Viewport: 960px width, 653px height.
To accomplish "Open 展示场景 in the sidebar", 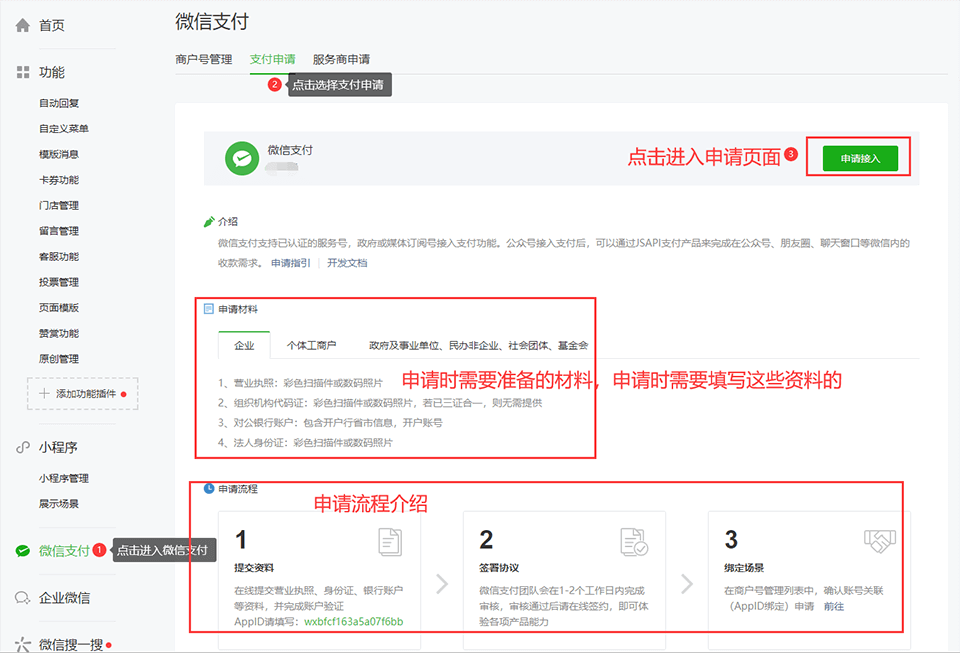I will pyautogui.click(x=59, y=504).
